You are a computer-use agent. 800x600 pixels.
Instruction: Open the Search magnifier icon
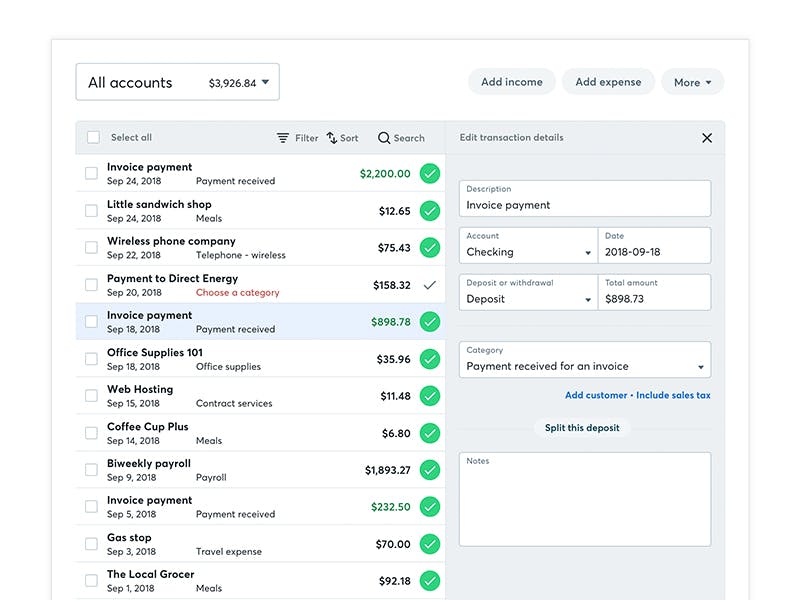384,138
